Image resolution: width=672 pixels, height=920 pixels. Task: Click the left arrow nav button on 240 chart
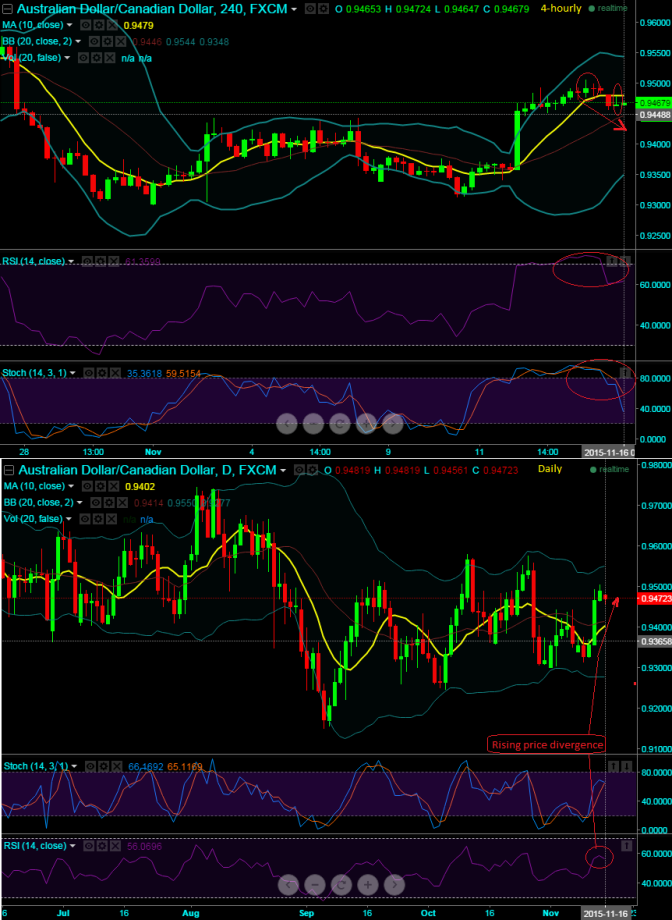287,424
